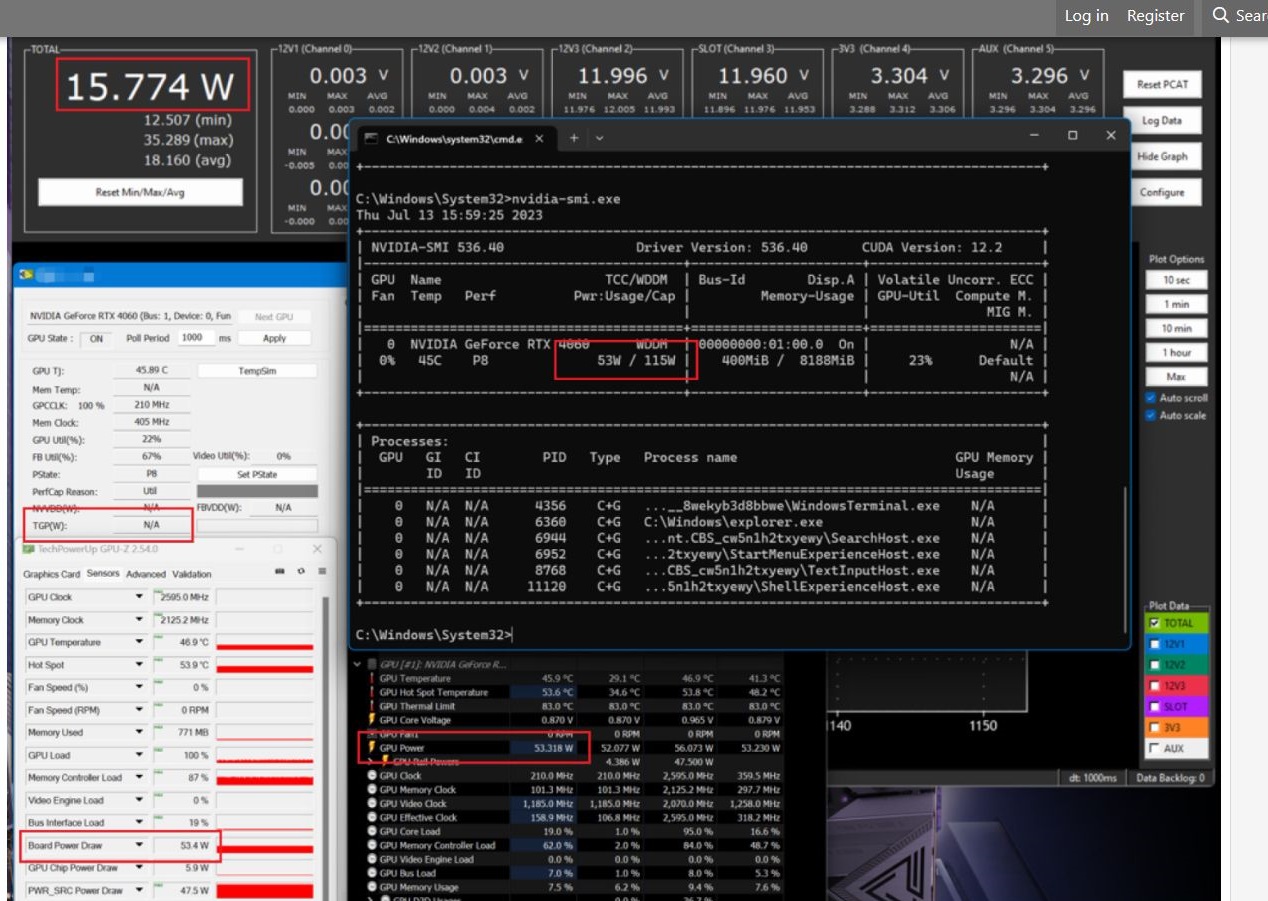Click Poll Period input field
1268x901 pixels.
(195, 338)
